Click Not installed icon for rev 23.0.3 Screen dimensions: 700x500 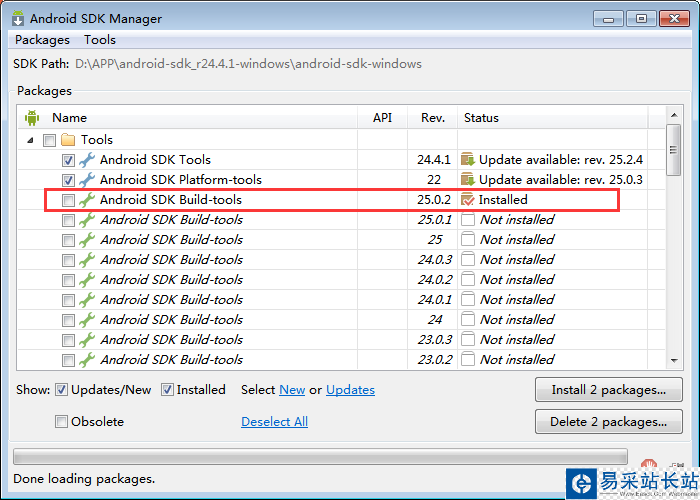coord(468,340)
